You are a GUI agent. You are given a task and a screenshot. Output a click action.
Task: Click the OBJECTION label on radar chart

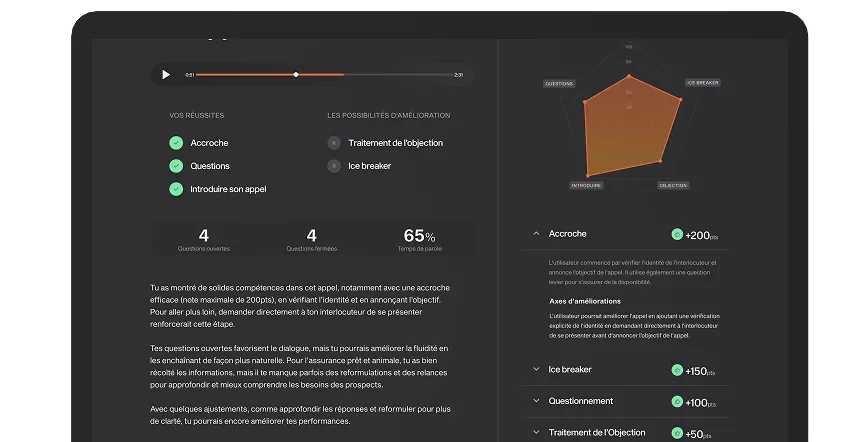[x=673, y=186]
